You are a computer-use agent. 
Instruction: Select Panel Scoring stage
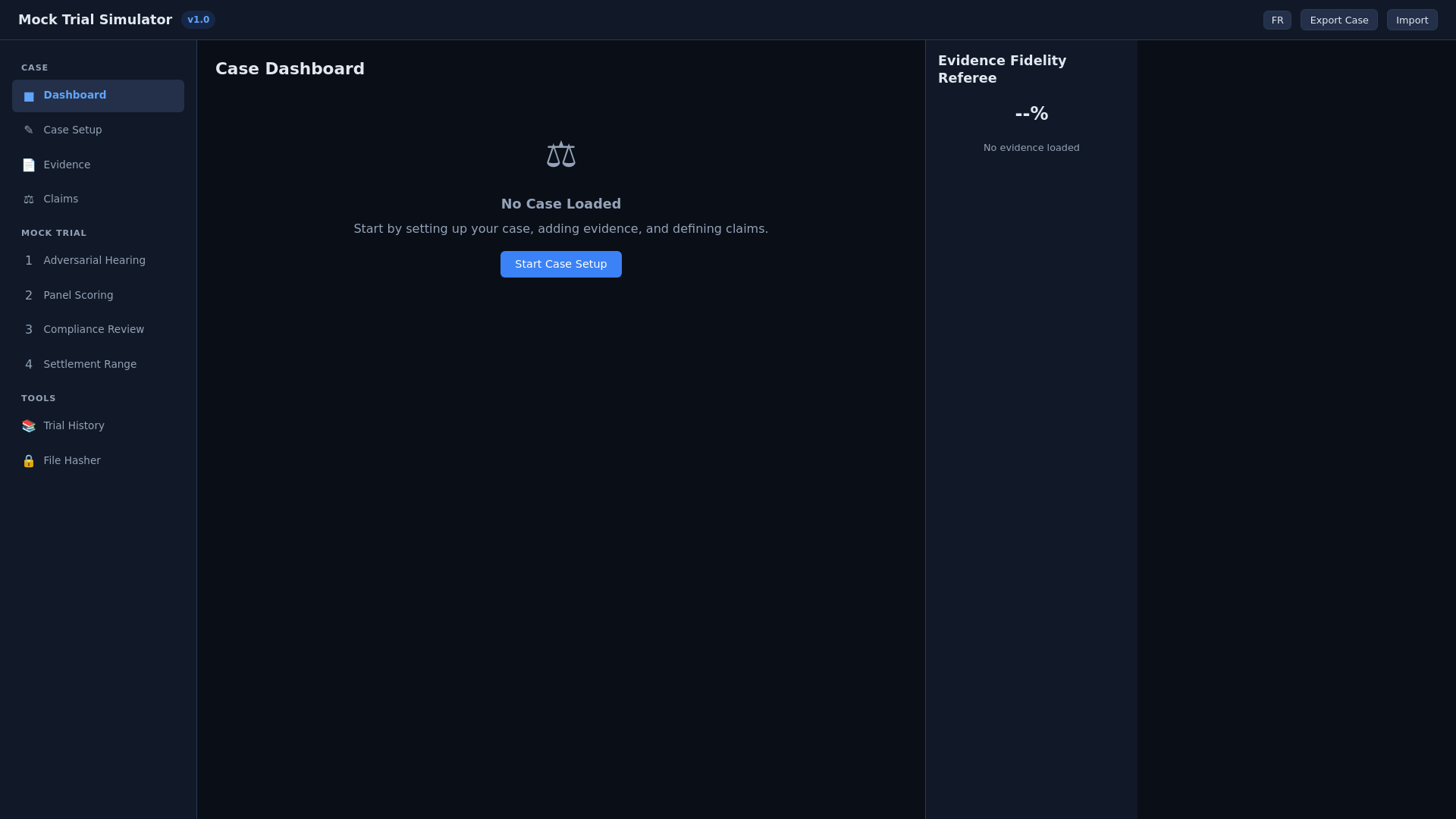(98, 296)
